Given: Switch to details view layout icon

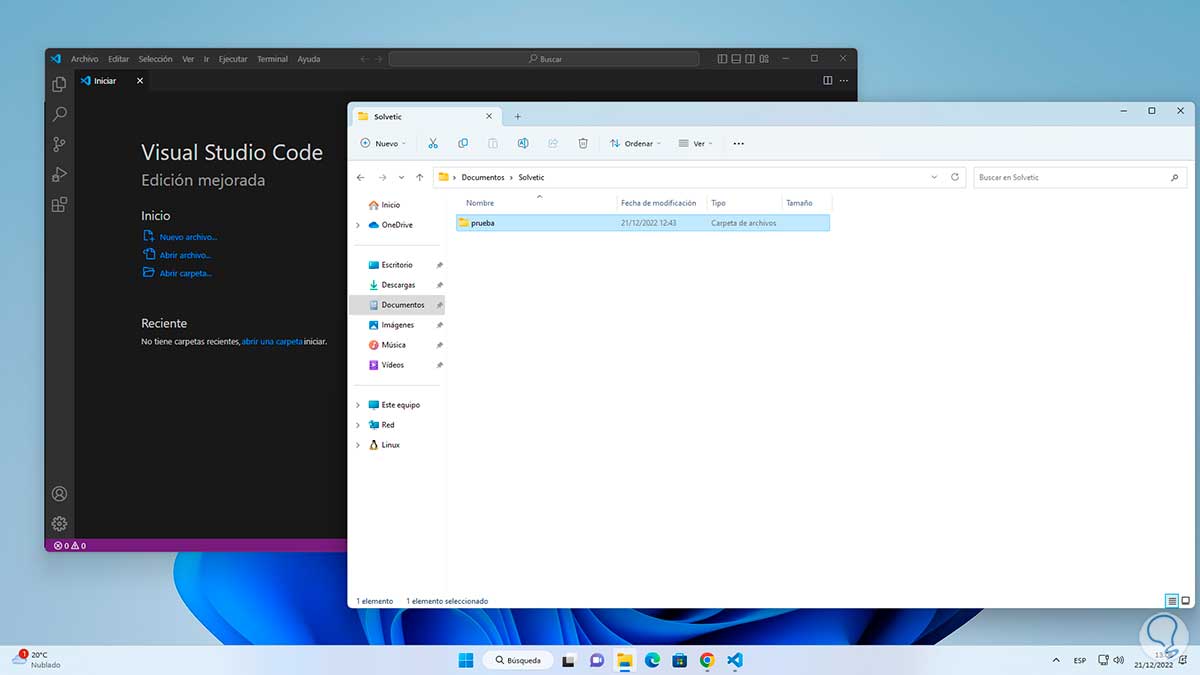Looking at the screenshot, I should [x=1171, y=601].
